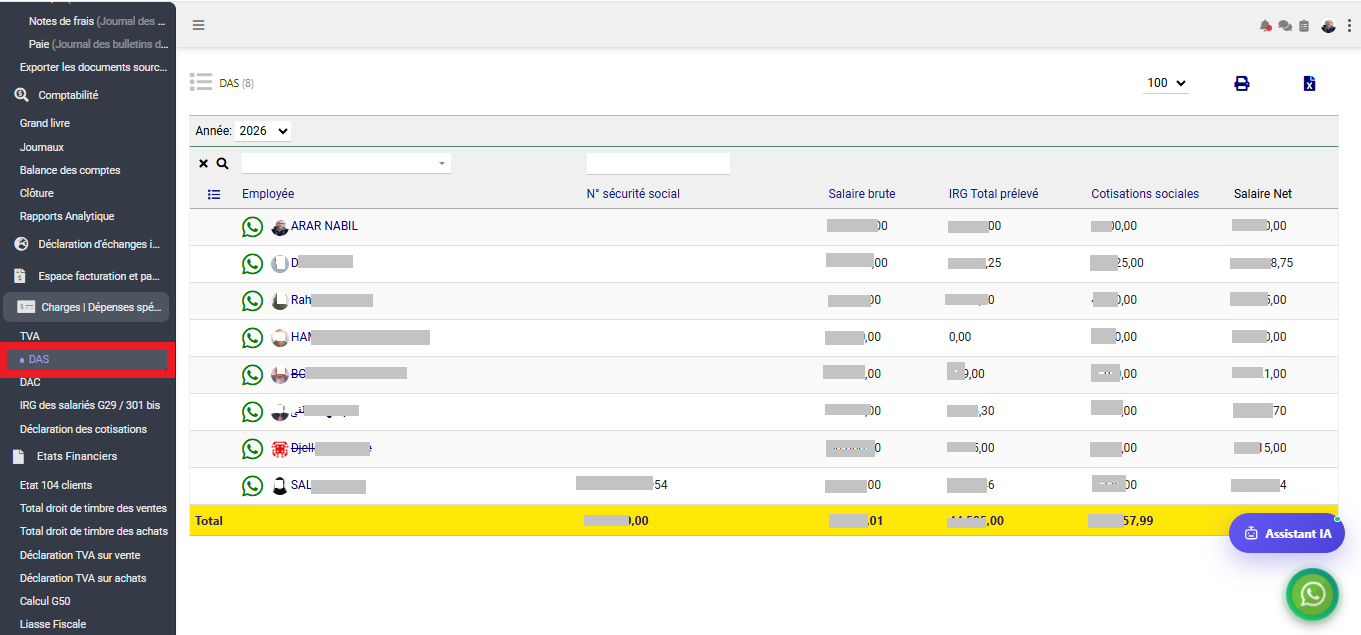
Task: Sort by the Salaire brute column header
Action: click(862, 194)
